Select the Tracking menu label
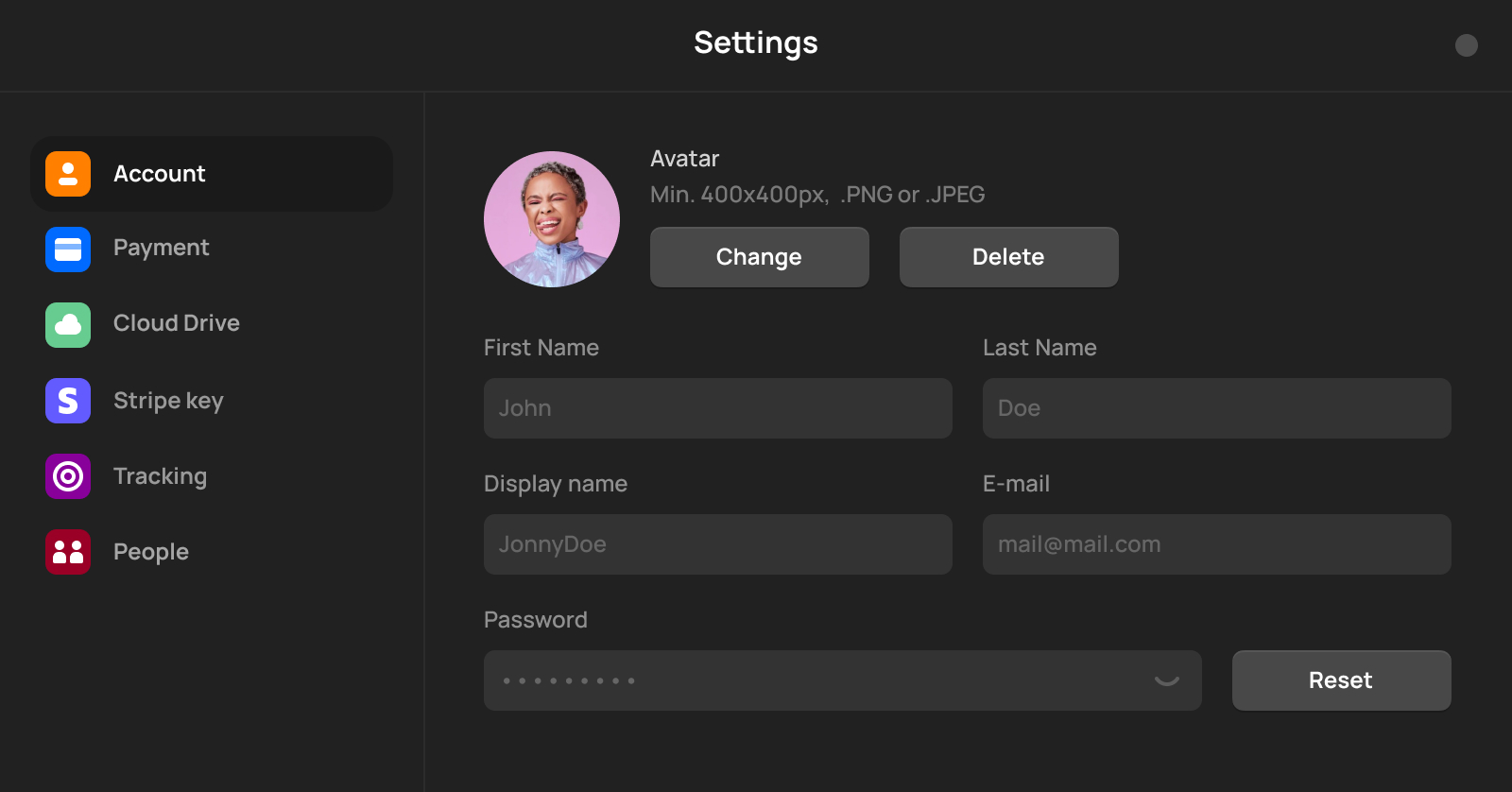 click(x=160, y=476)
